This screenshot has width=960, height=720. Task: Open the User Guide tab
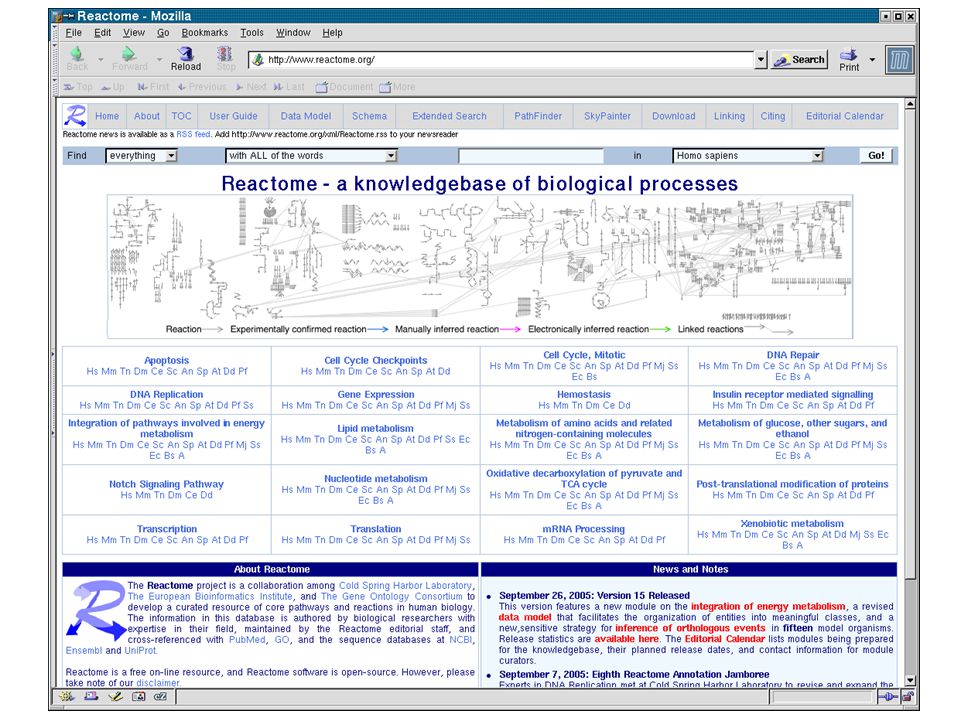click(233, 116)
